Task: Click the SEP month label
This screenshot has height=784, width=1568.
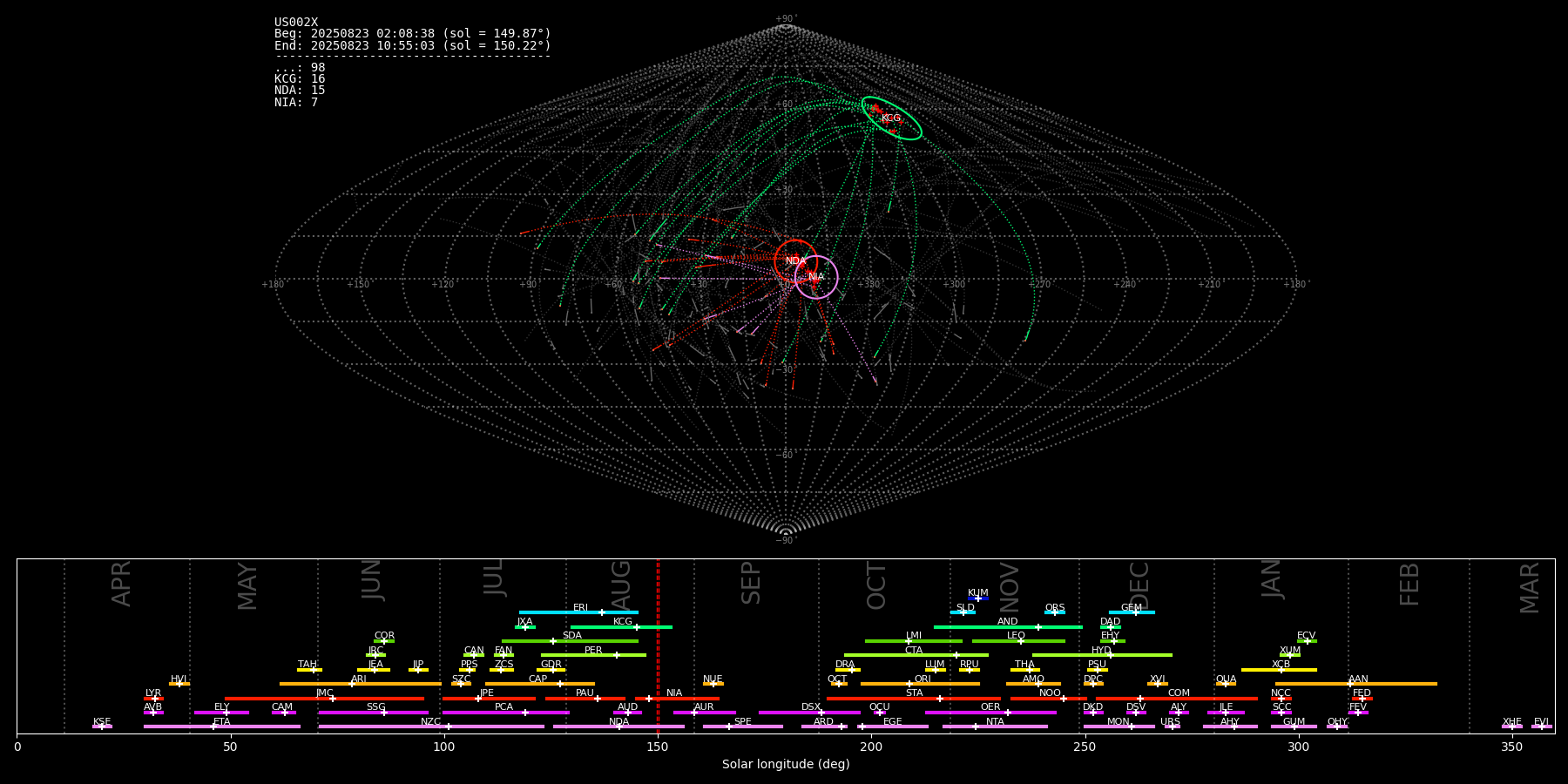Action: click(751, 583)
